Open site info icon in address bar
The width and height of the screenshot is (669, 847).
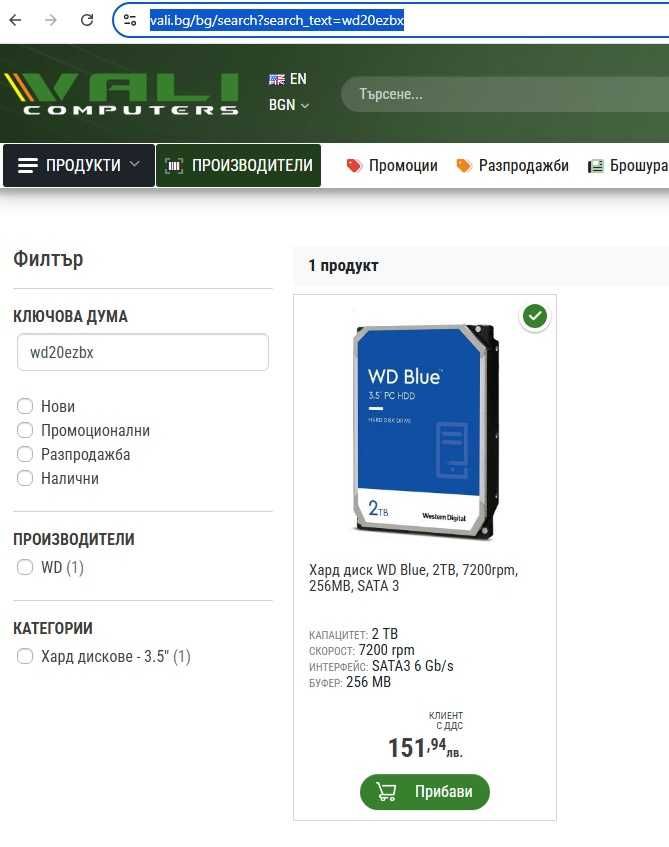pos(130,21)
